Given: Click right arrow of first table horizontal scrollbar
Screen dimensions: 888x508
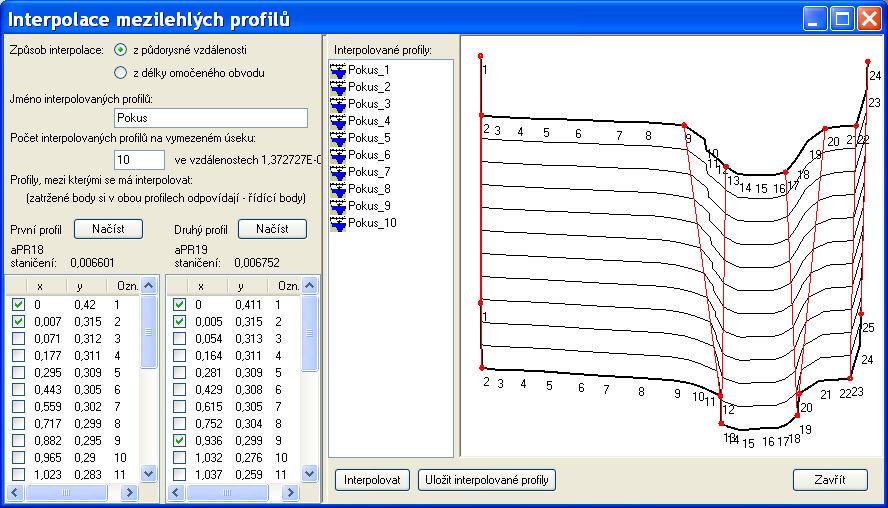Looking at the screenshot, I should coord(130,493).
